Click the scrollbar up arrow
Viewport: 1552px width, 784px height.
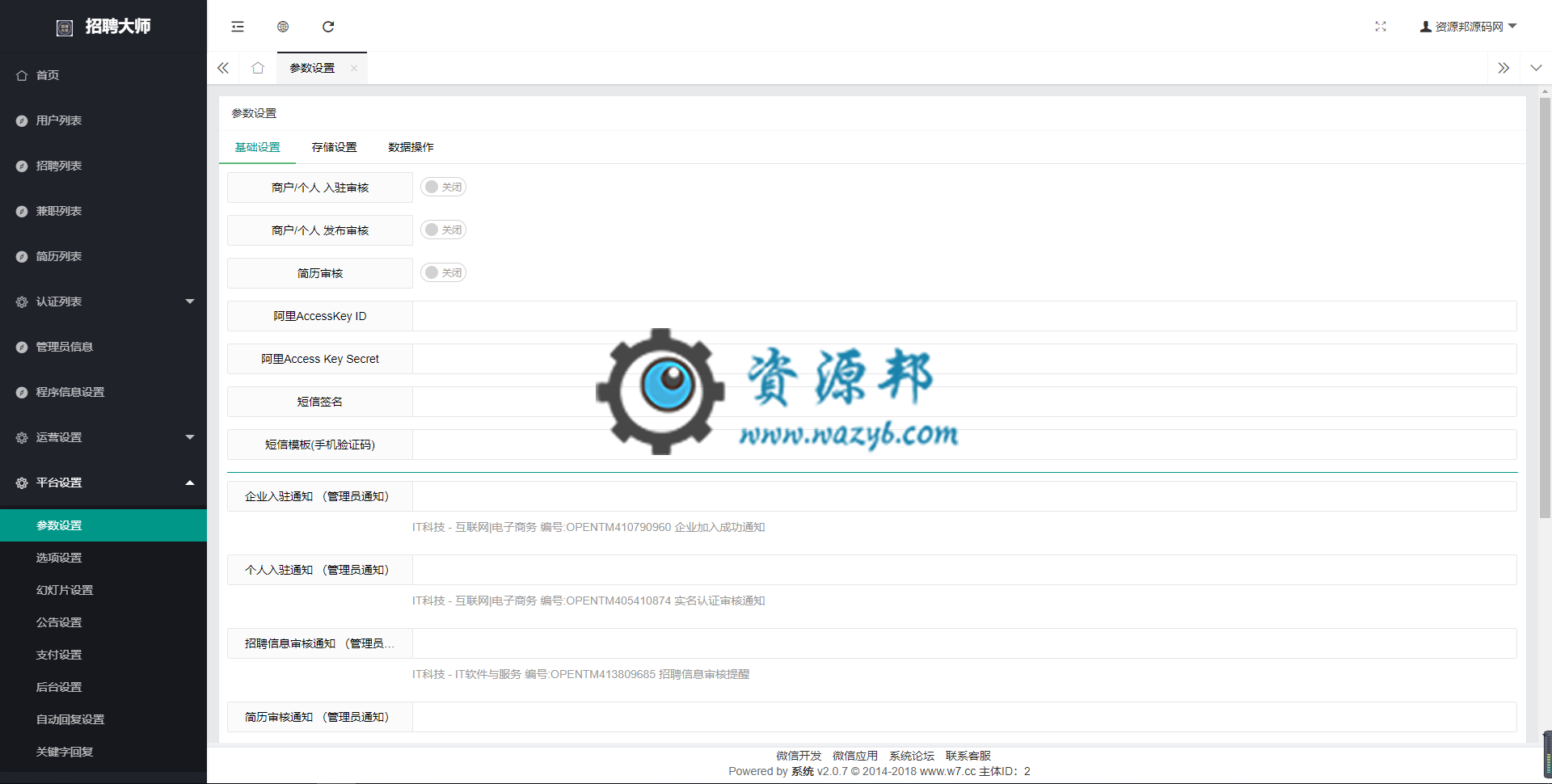1545,91
